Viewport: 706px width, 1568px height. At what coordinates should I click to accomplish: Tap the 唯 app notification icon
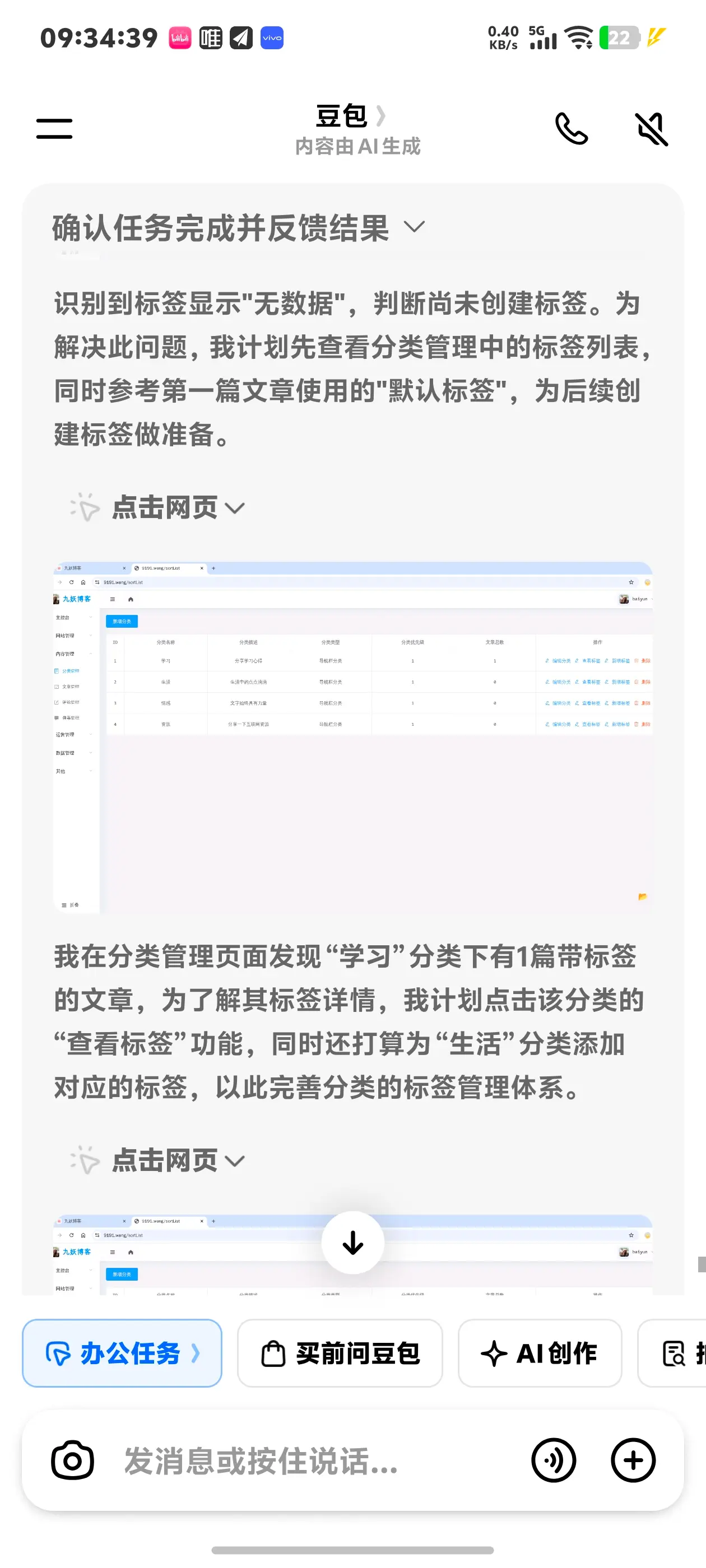point(211,38)
